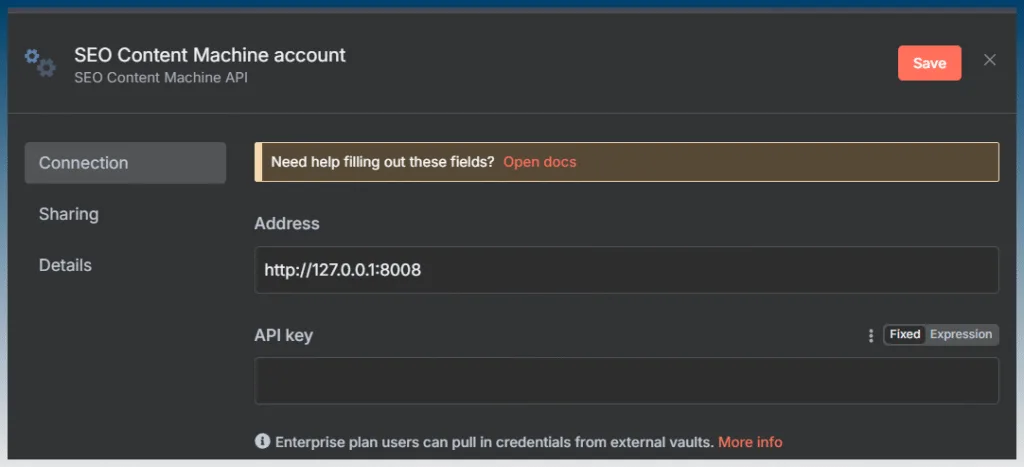Switch API key mode to Expression

961,334
